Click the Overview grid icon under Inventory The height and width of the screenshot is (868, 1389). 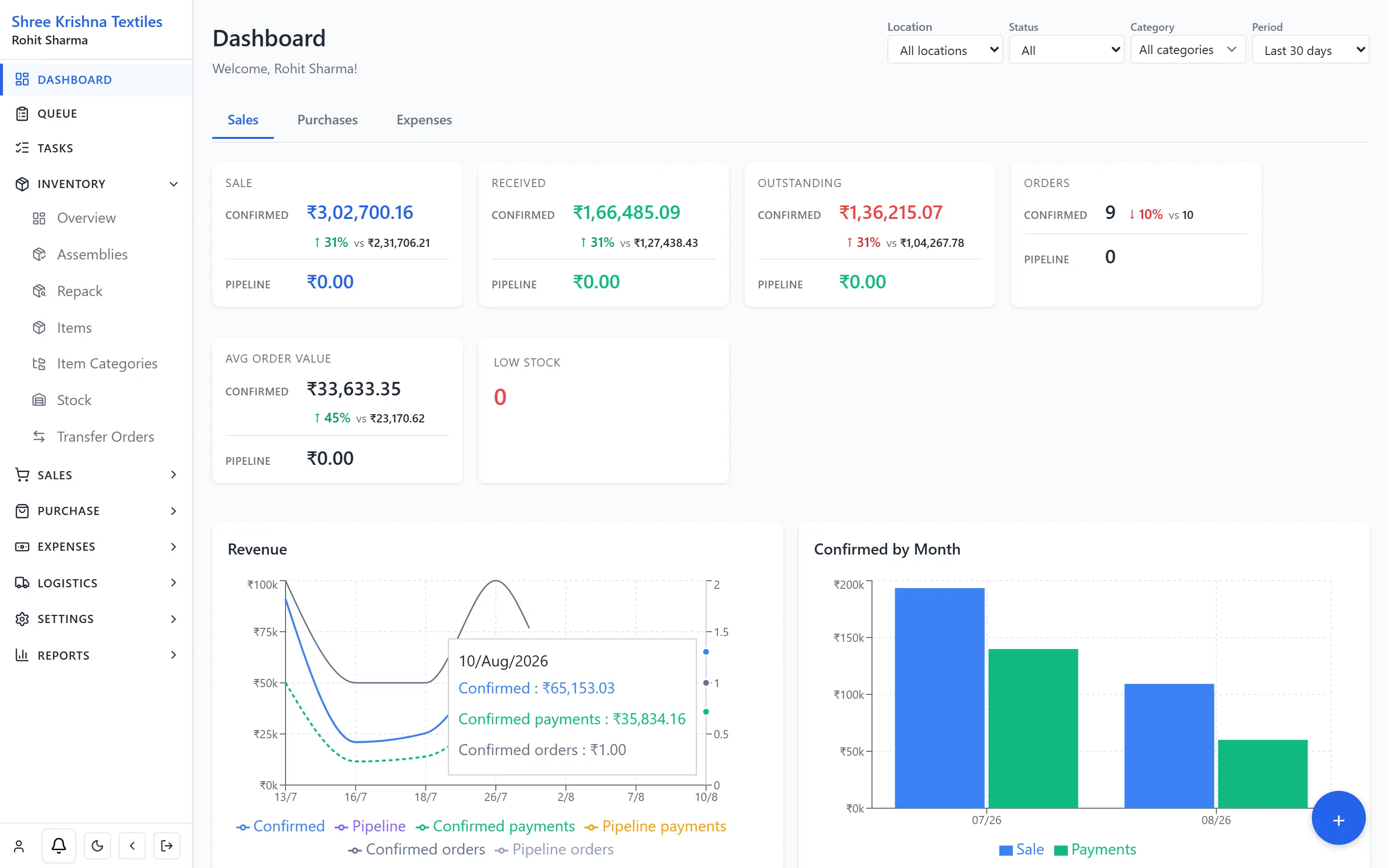click(39, 218)
